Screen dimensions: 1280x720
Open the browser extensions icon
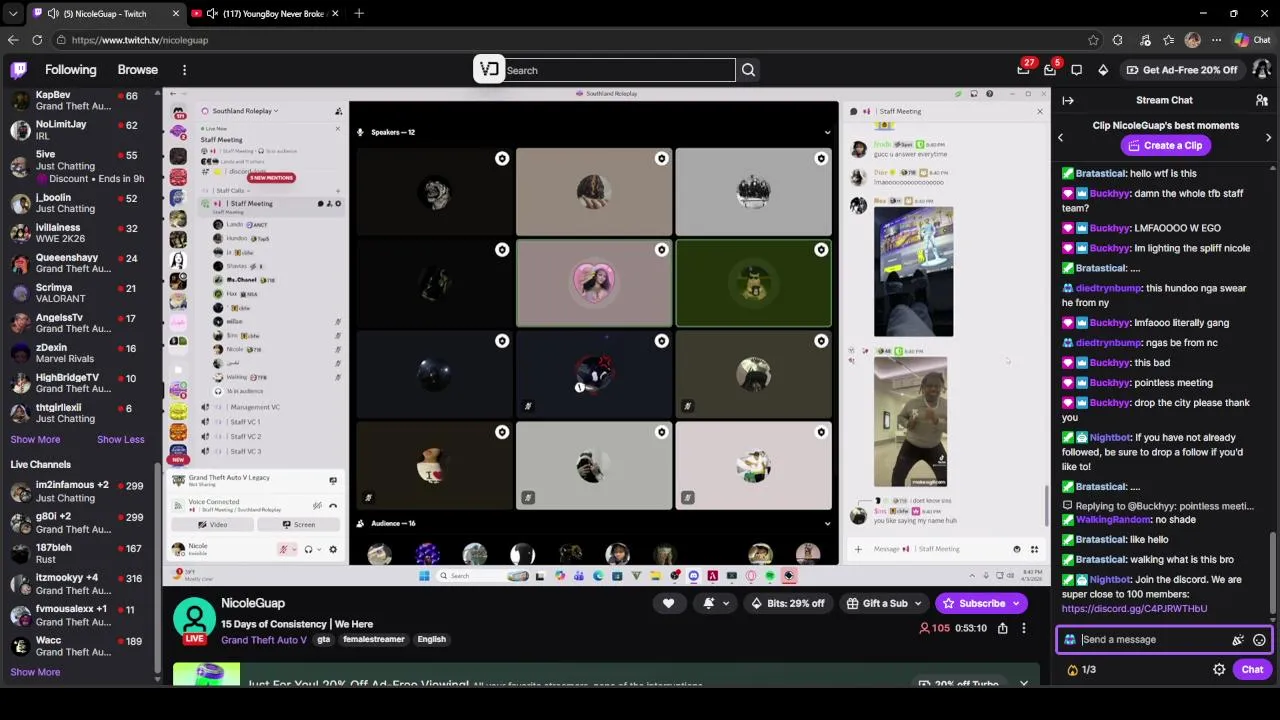pyautogui.click(x=1118, y=40)
